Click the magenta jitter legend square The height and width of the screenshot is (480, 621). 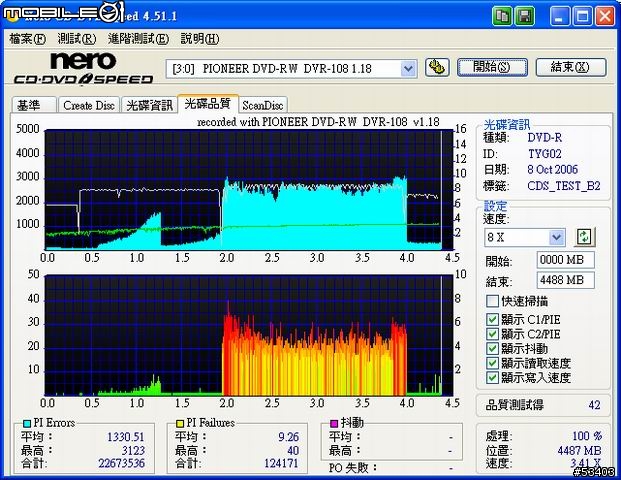334,424
